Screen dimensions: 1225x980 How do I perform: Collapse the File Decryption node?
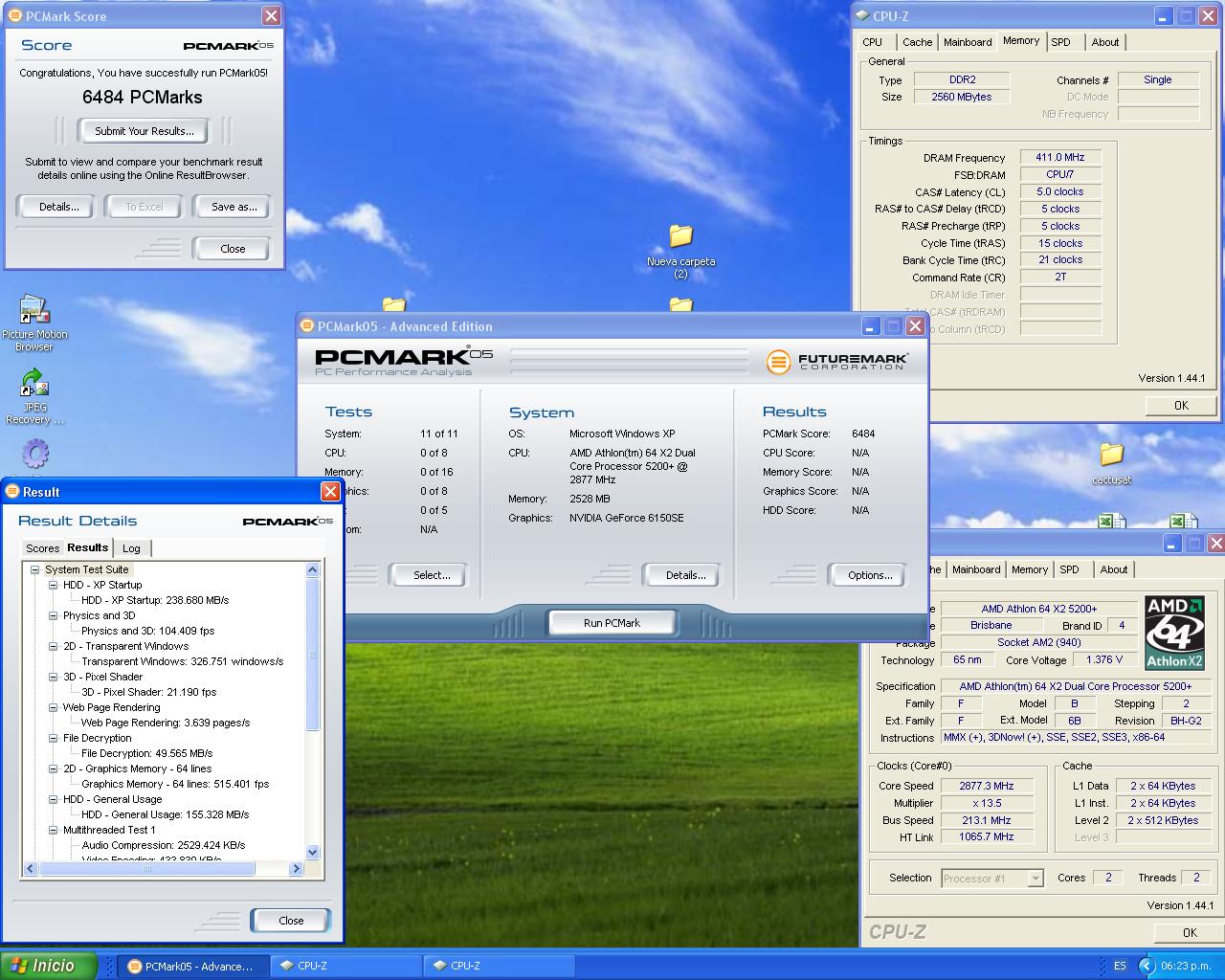pyautogui.click(x=54, y=738)
